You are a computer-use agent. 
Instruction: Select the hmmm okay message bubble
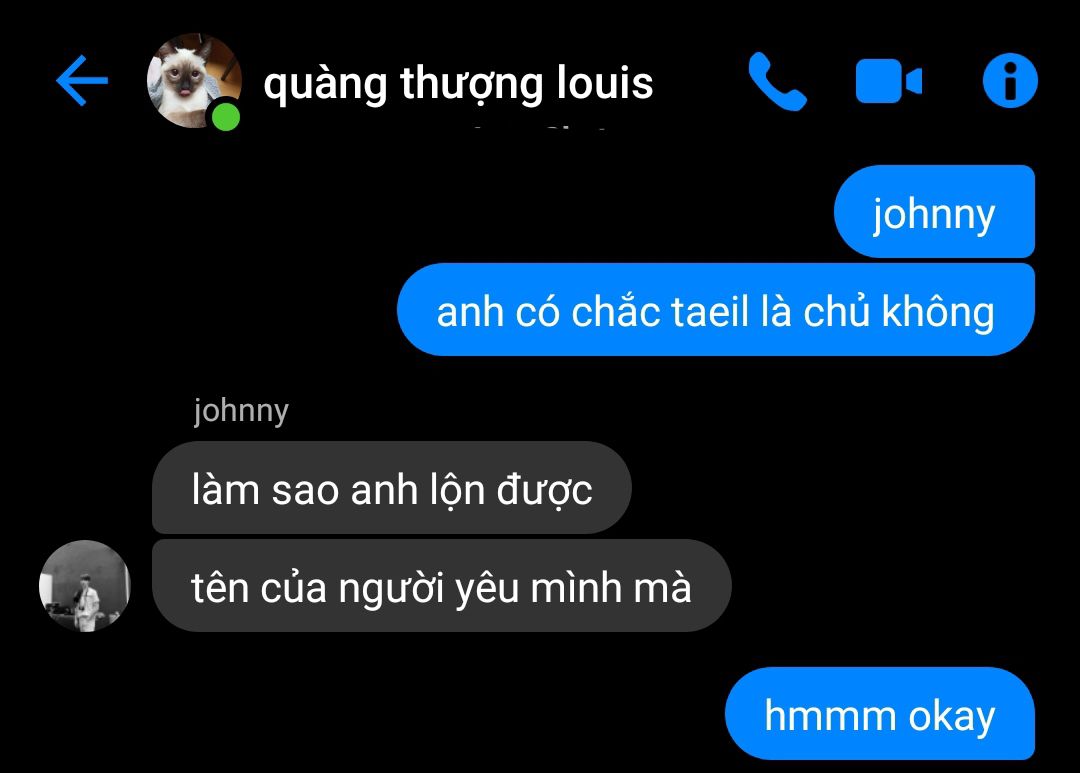point(880,714)
